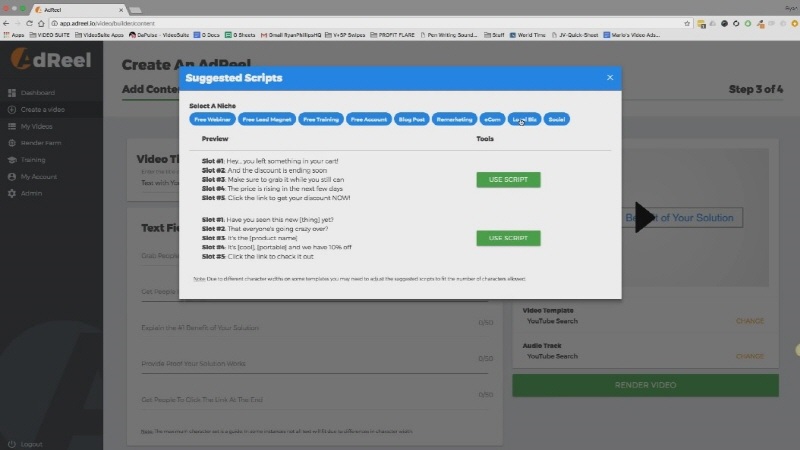Viewport: 800px width, 450px height.
Task: Go back in the browser
Action: click(6, 23)
